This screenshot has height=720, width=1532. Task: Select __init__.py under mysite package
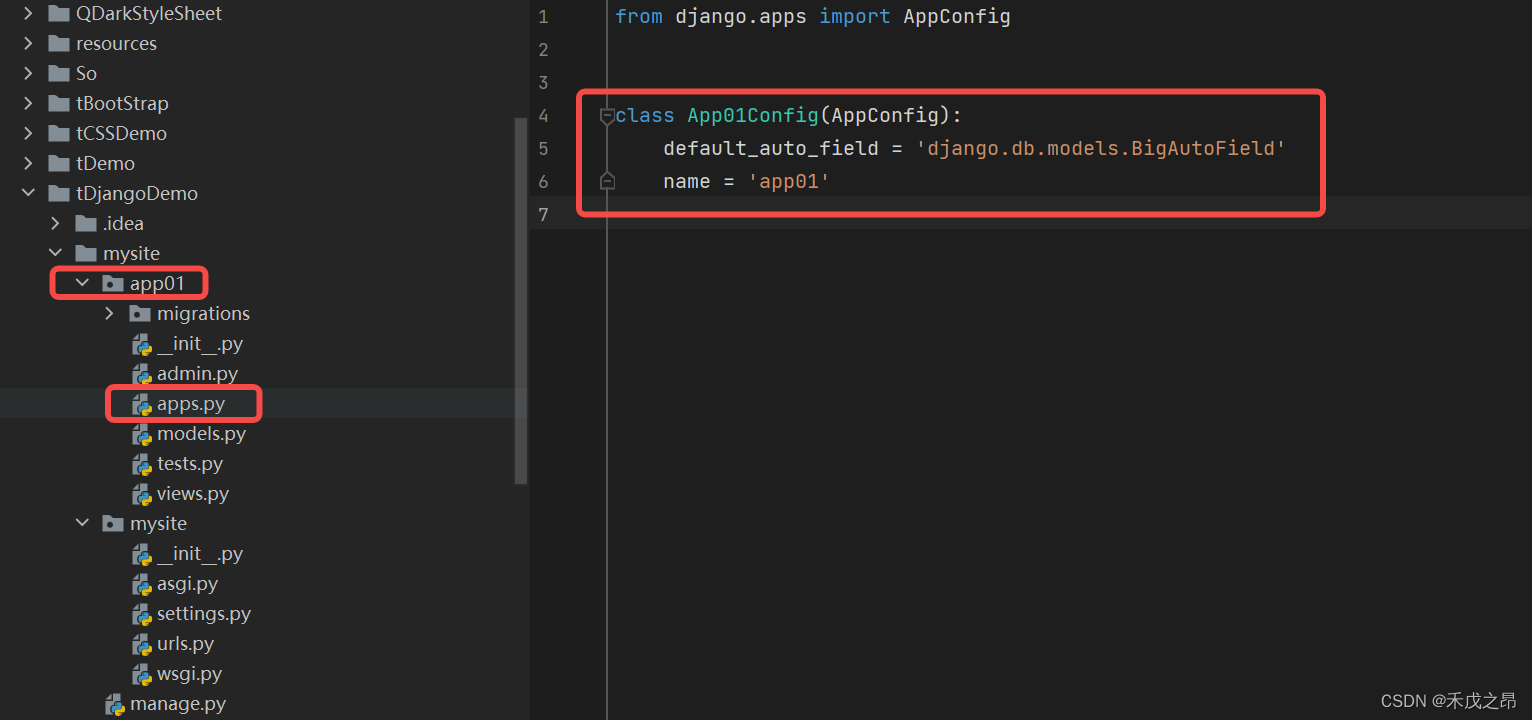coord(200,554)
